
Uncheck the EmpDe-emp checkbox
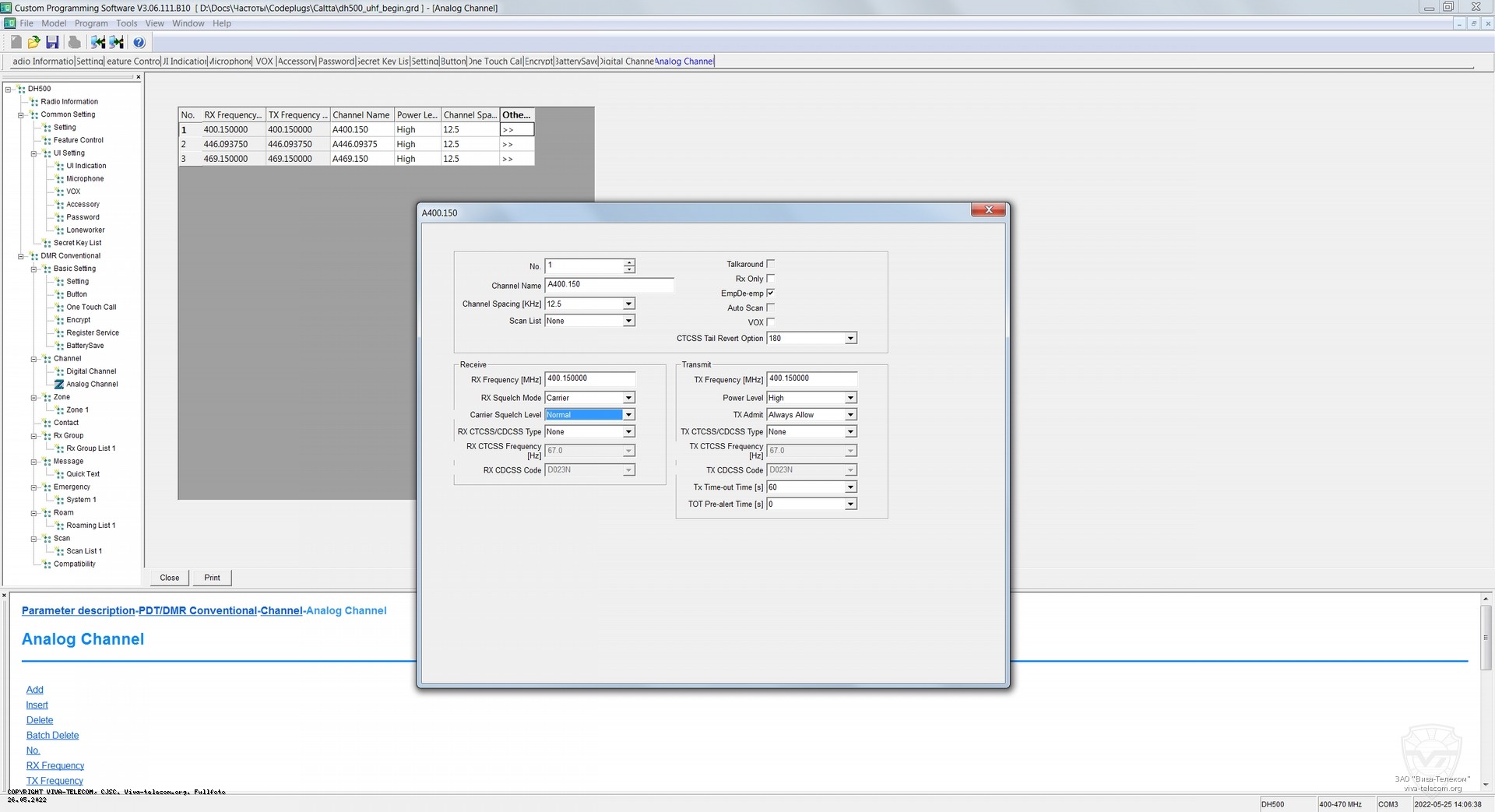[771, 293]
